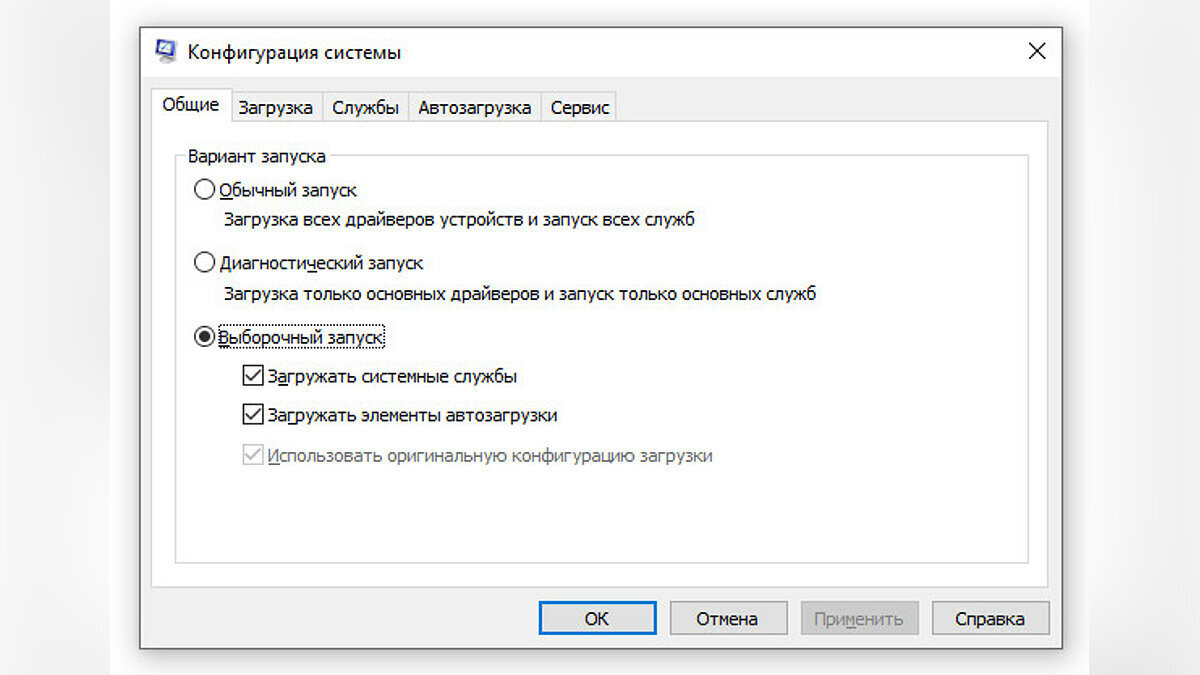Select the Автозагрузка tab

point(474,108)
